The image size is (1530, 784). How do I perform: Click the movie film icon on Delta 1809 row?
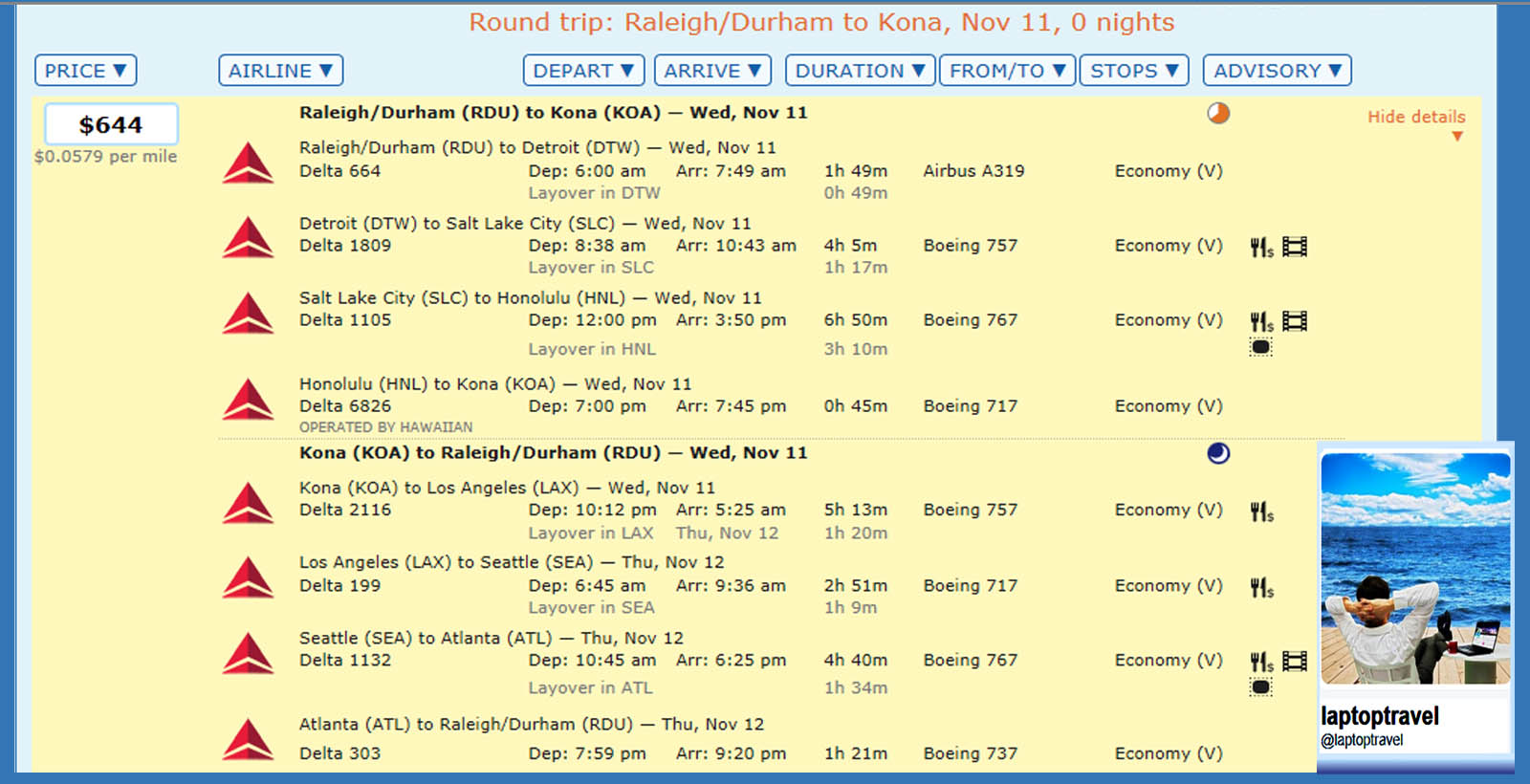[1295, 247]
